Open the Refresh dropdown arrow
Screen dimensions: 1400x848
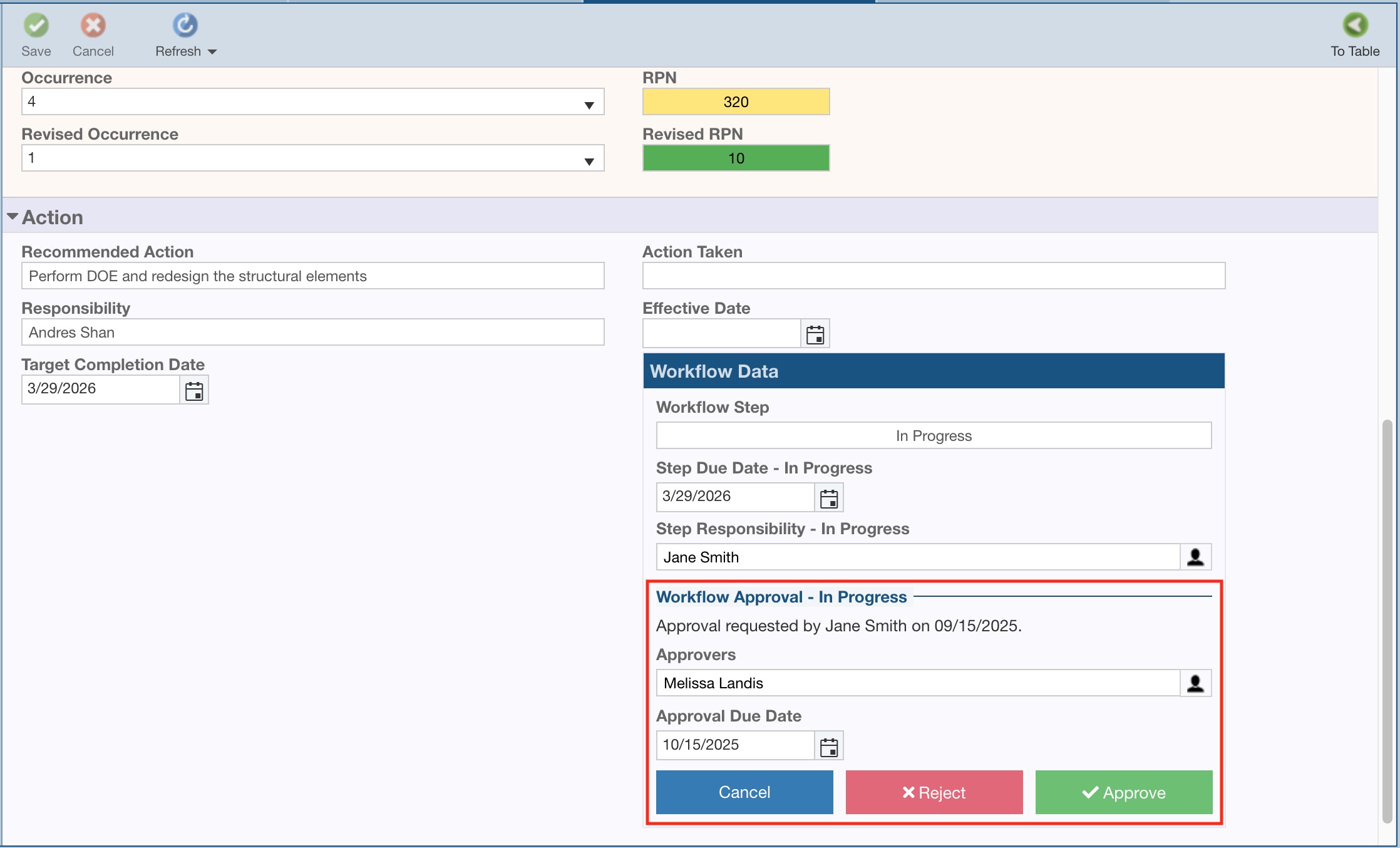tap(212, 52)
